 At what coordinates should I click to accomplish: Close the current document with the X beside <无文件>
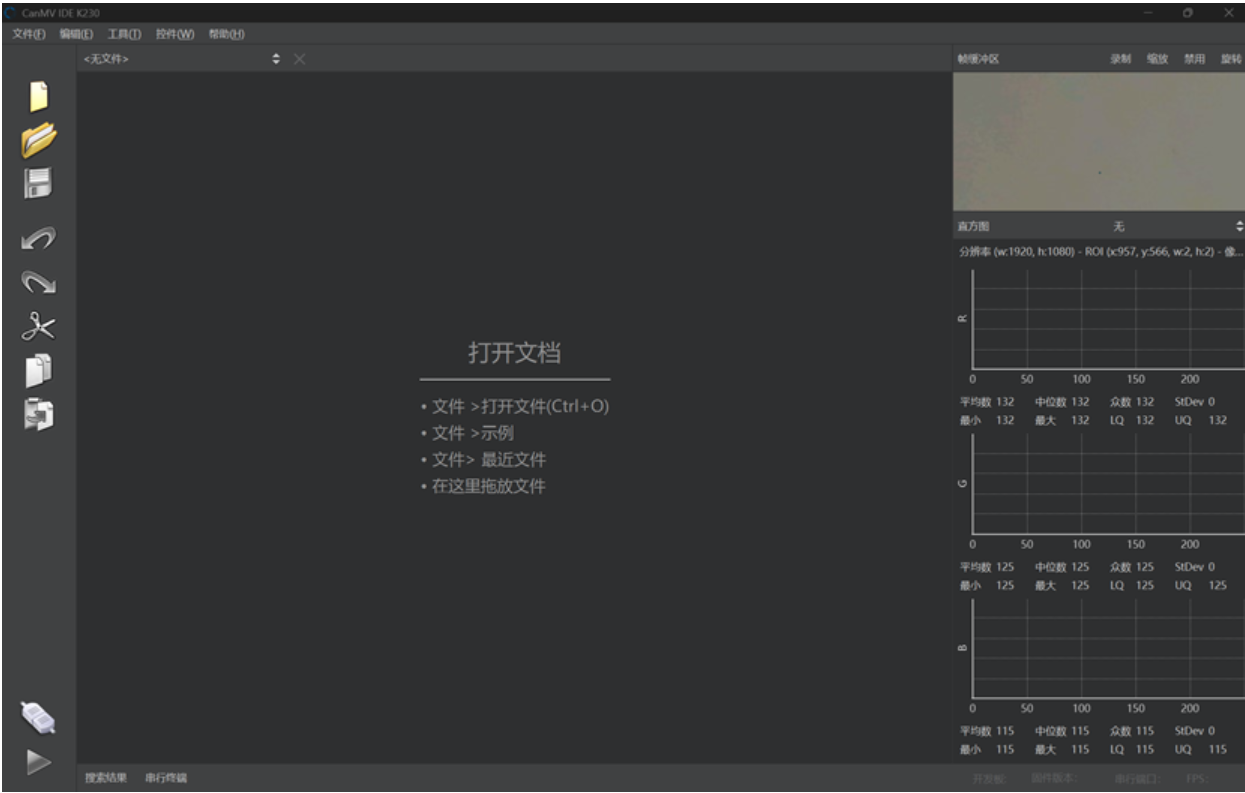[299, 59]
